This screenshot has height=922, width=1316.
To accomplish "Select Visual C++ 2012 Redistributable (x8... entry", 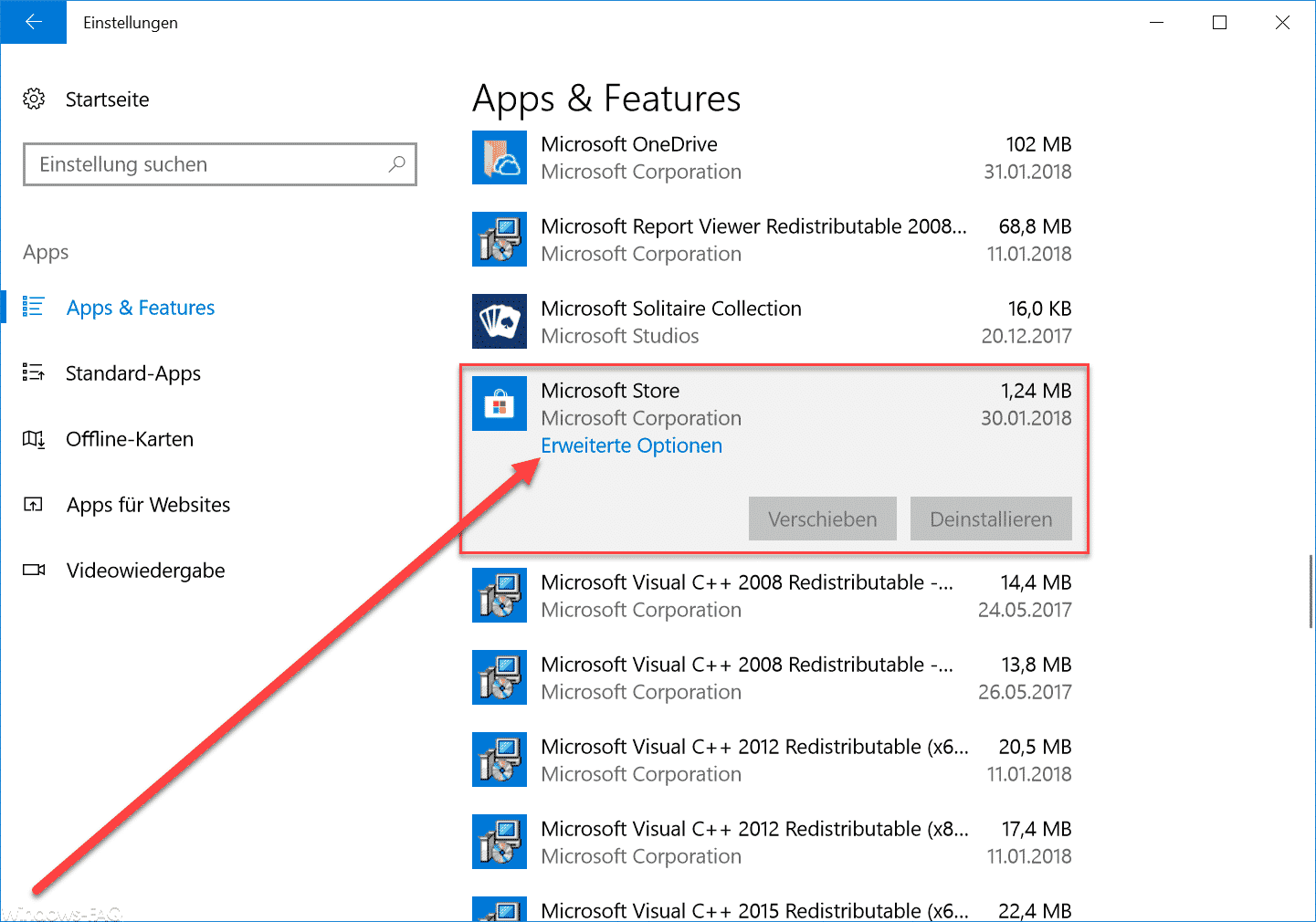I will click(754, 829).
